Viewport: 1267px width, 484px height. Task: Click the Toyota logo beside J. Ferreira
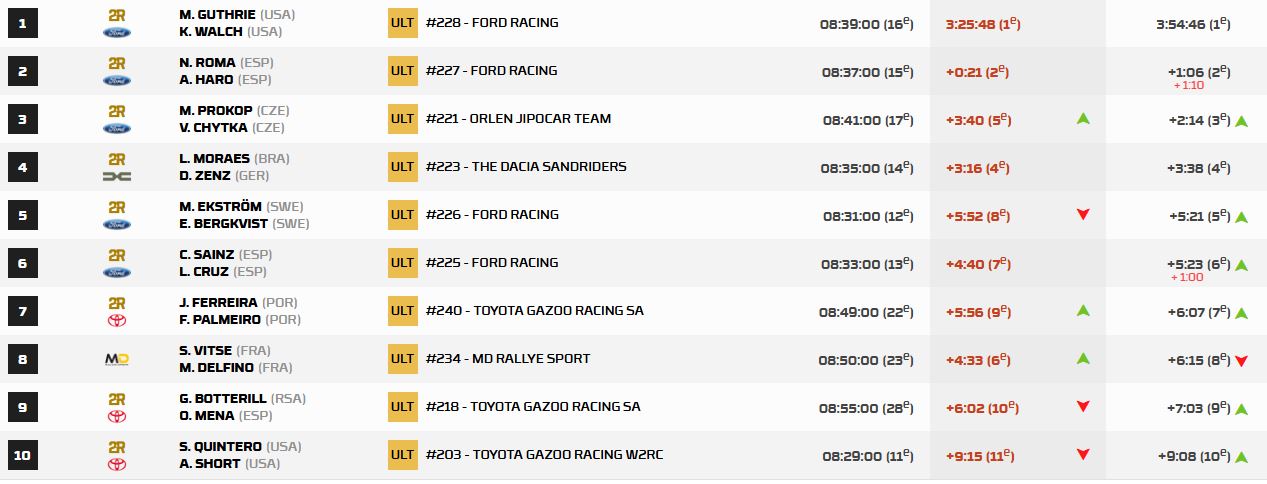[117, 320]
